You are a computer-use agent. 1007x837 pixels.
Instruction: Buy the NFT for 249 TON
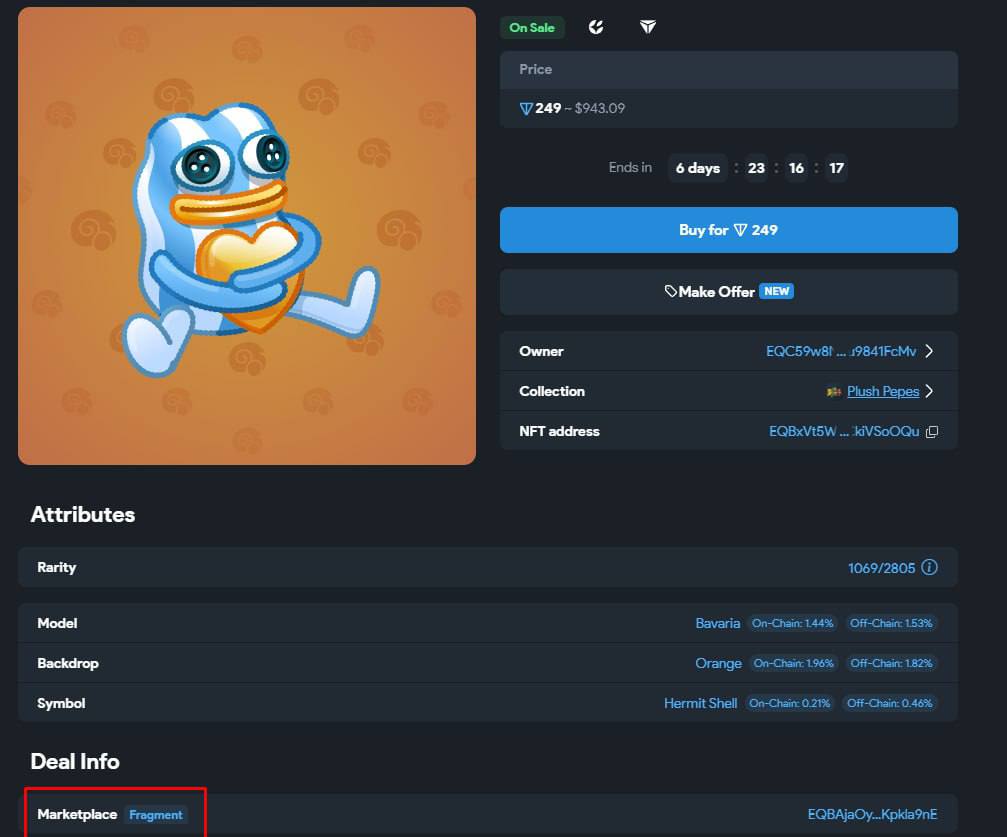pos(728,230)
